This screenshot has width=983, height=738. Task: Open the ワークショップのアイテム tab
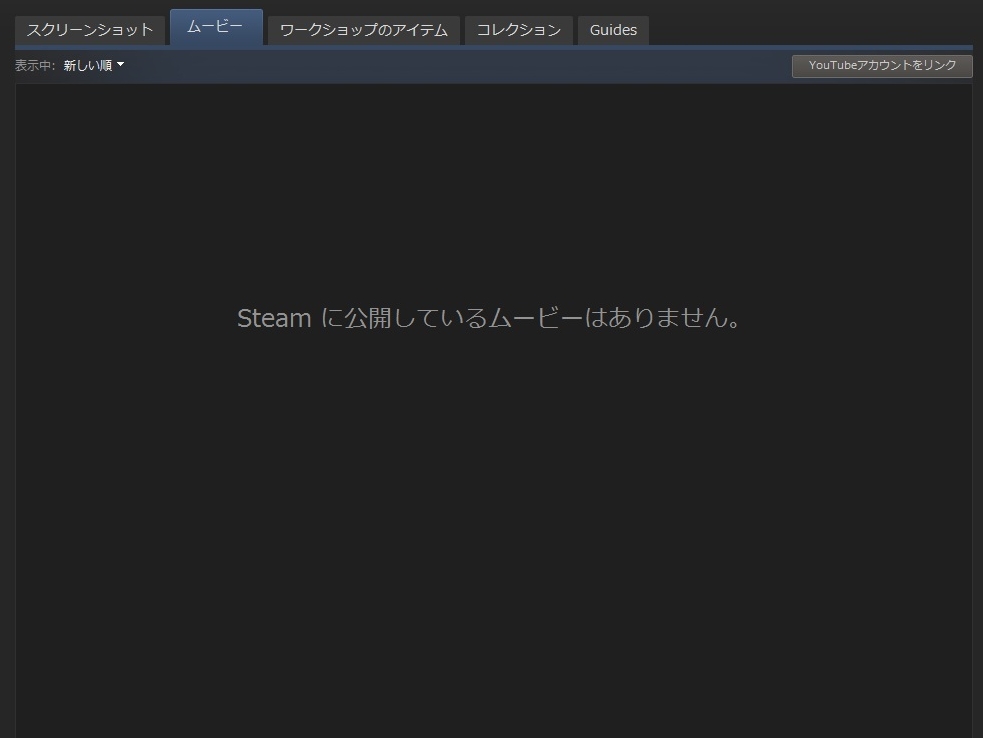[x=364, y=30]
